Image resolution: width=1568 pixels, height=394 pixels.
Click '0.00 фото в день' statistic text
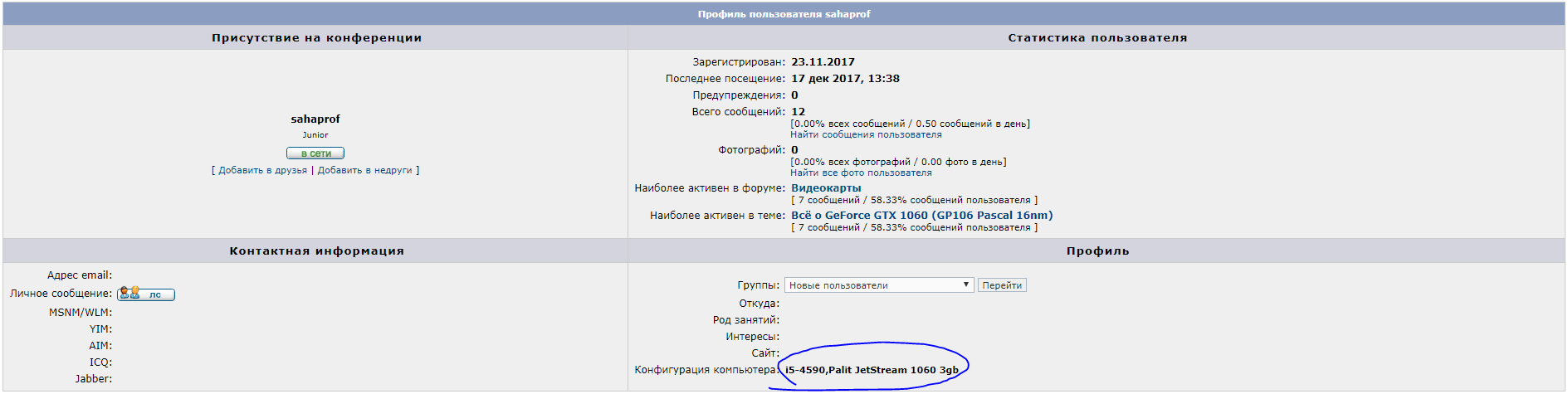pyautogui.click(x=958, y=162)
